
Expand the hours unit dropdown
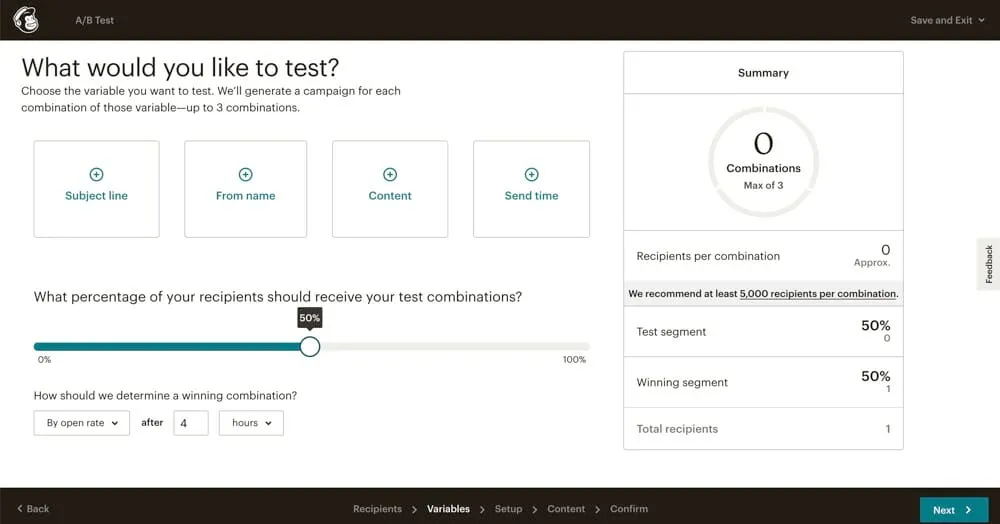251,423
